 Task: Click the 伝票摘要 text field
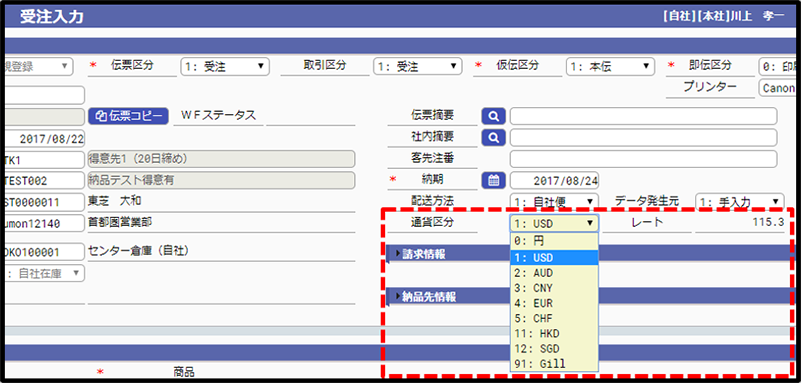tap(643, 116)
